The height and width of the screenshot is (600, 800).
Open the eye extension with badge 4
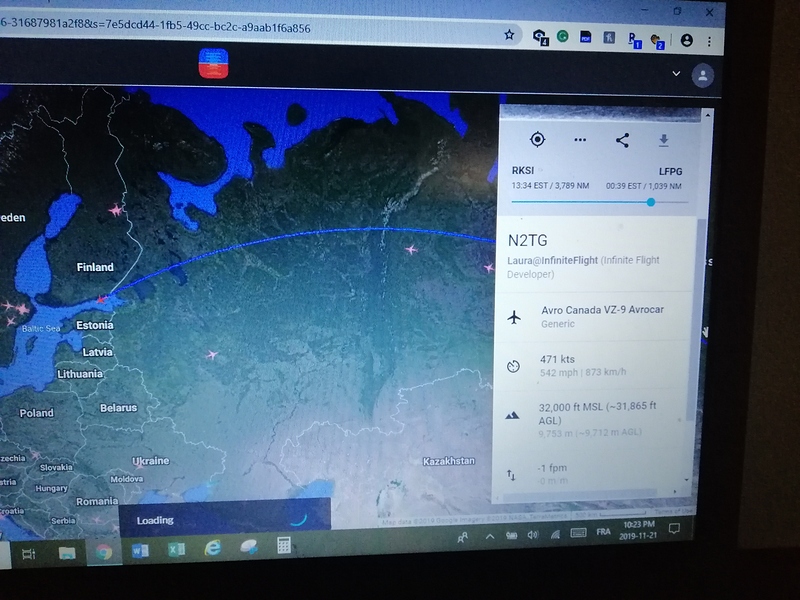(540, 37)
